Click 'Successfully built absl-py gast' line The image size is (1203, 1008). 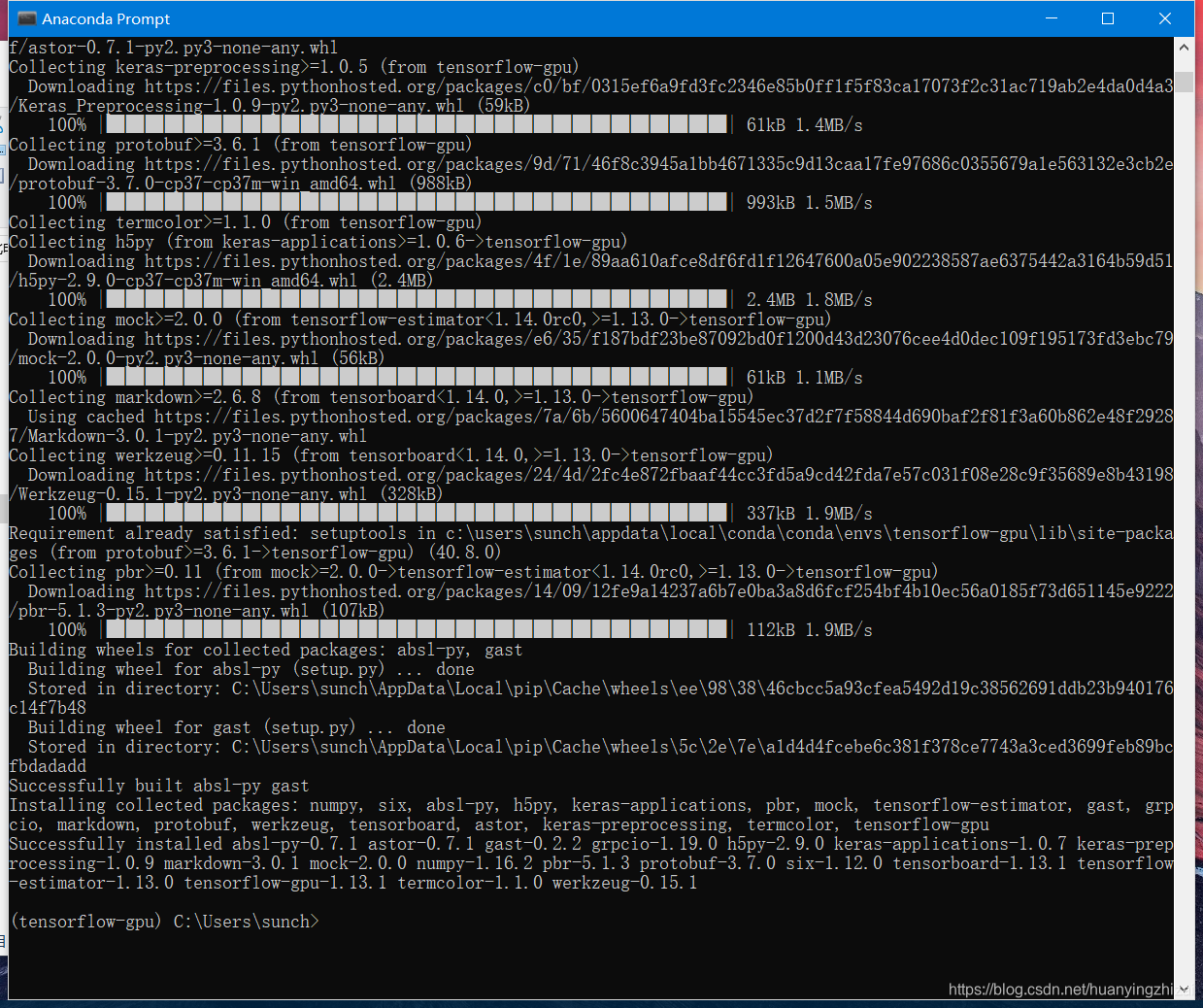(159, 786)
